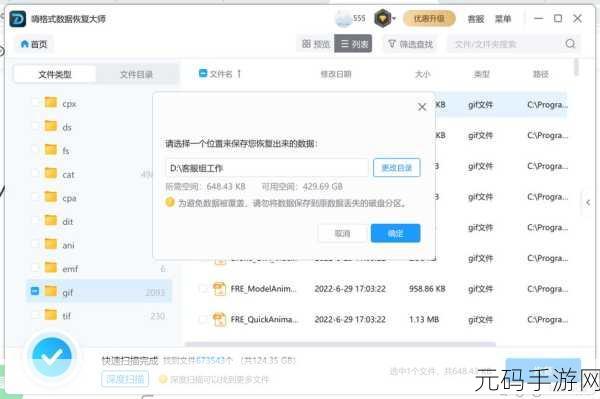Click the magnifier search icon
Viewport: 600px width, 399px height.
570,44
